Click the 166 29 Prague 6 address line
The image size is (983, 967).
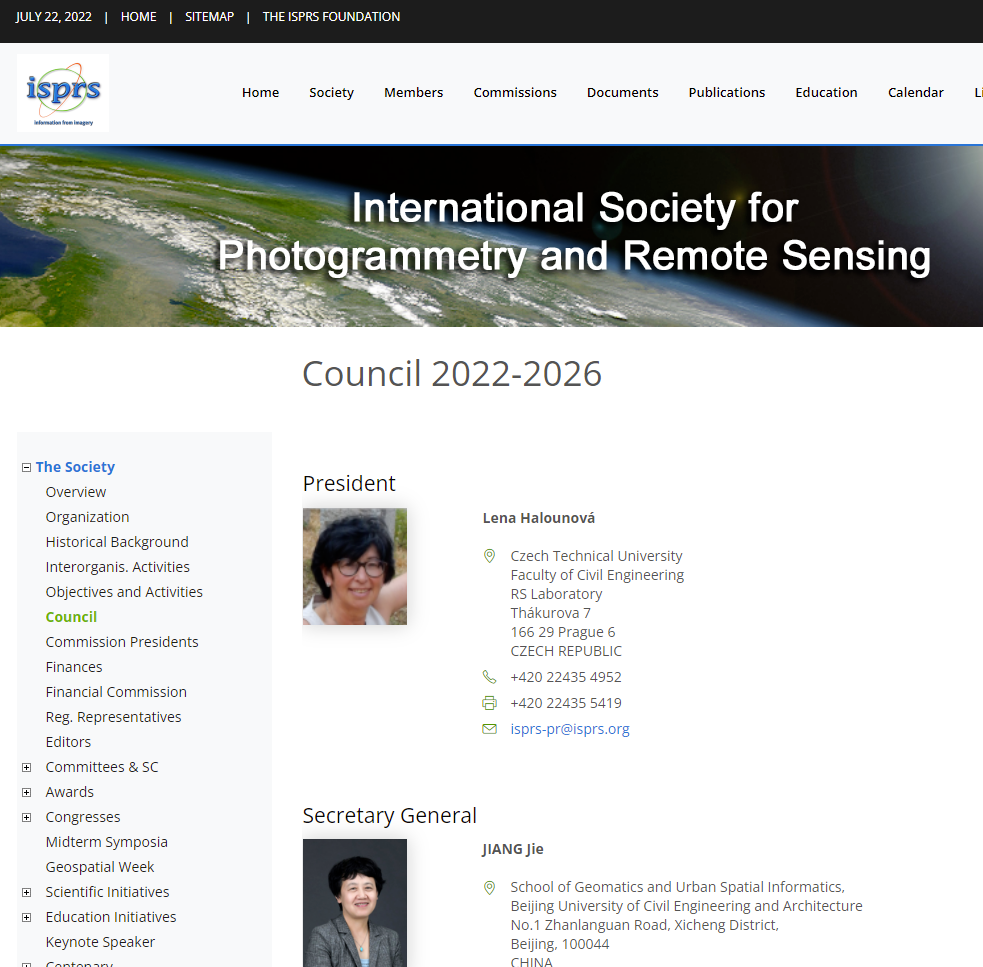[x=563, y=632]
